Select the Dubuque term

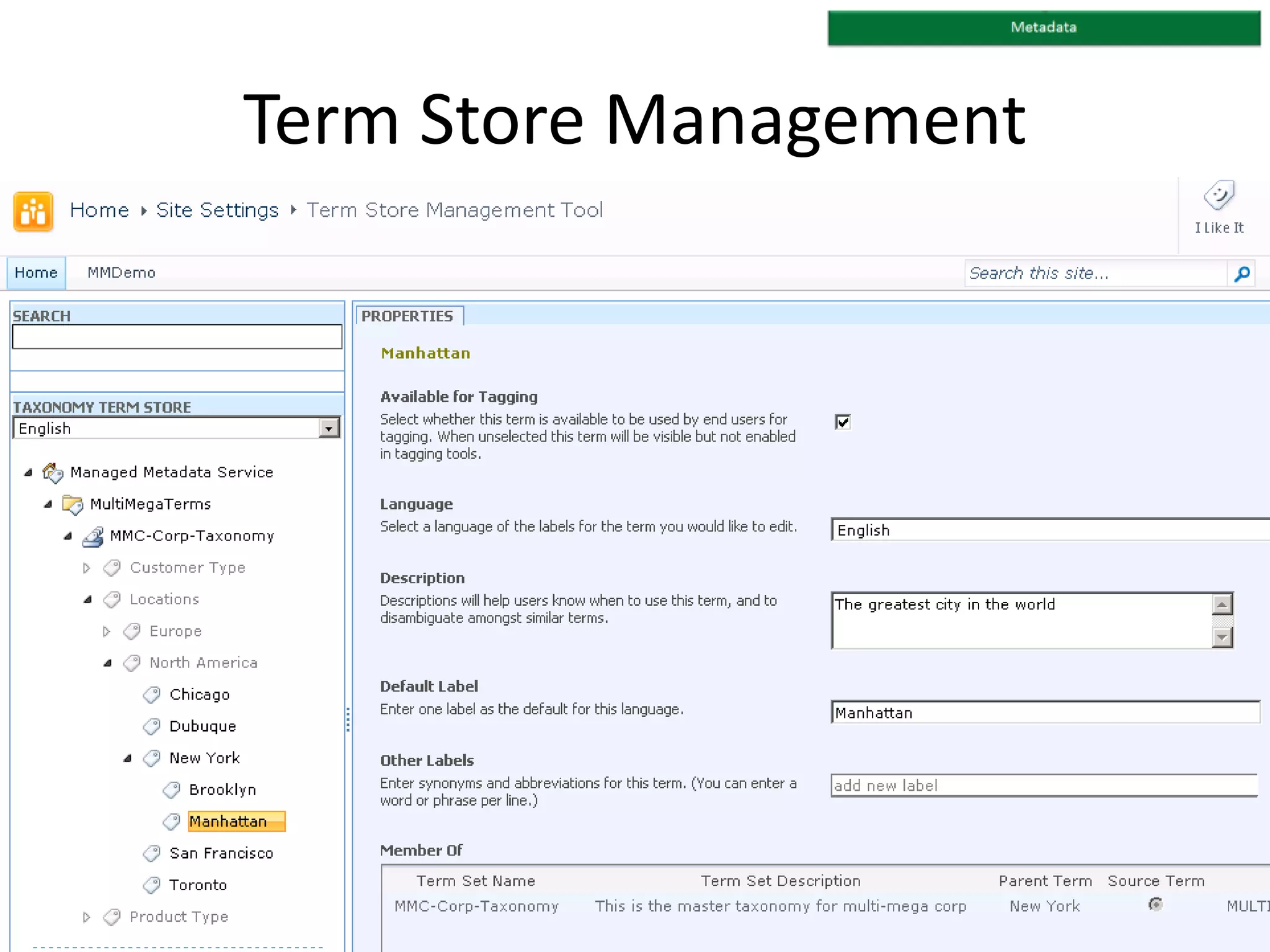pos(203,726)
